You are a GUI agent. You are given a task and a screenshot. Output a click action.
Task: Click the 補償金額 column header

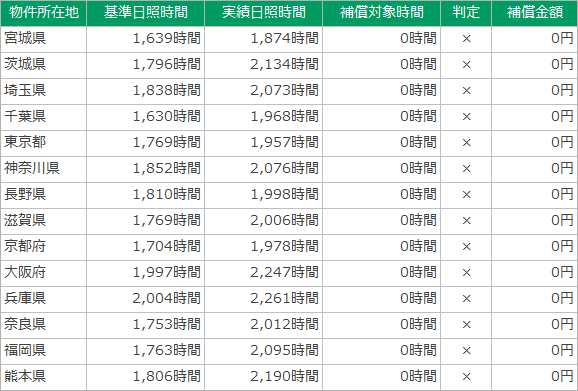pyautogui.click(x=535, y=13)
